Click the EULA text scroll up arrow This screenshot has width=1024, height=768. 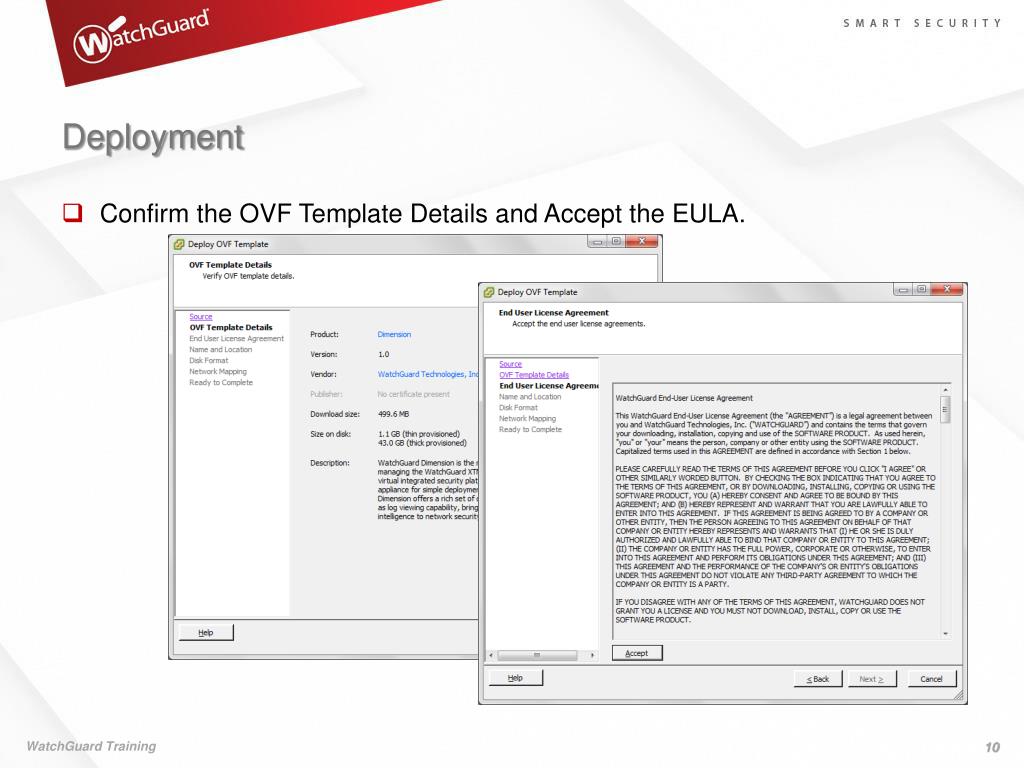[x=945, y=390]
